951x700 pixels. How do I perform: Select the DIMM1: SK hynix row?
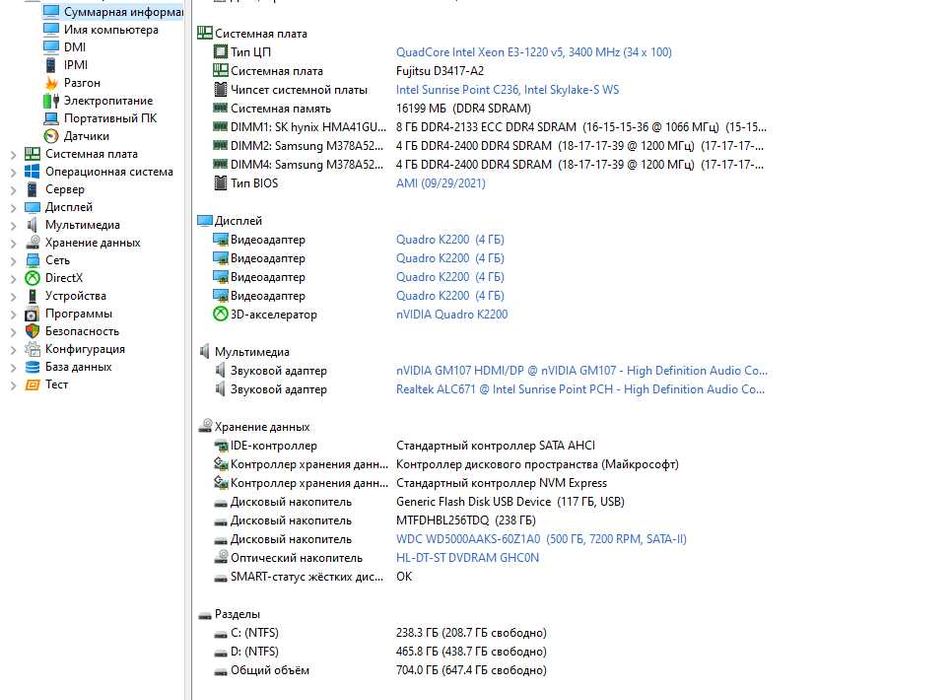489,127
